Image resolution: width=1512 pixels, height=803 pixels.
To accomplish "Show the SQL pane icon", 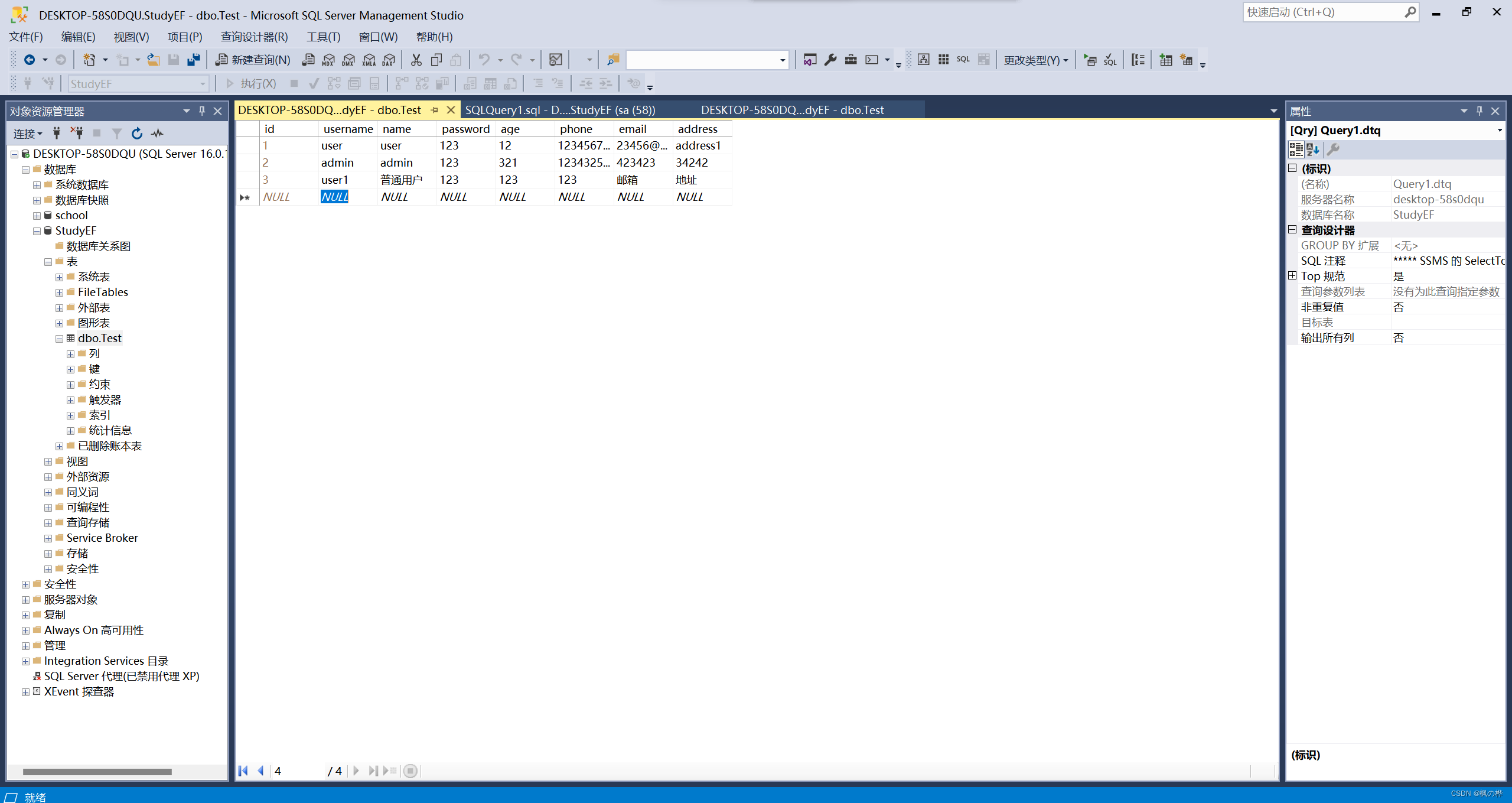I will click(x=963, y=60).
